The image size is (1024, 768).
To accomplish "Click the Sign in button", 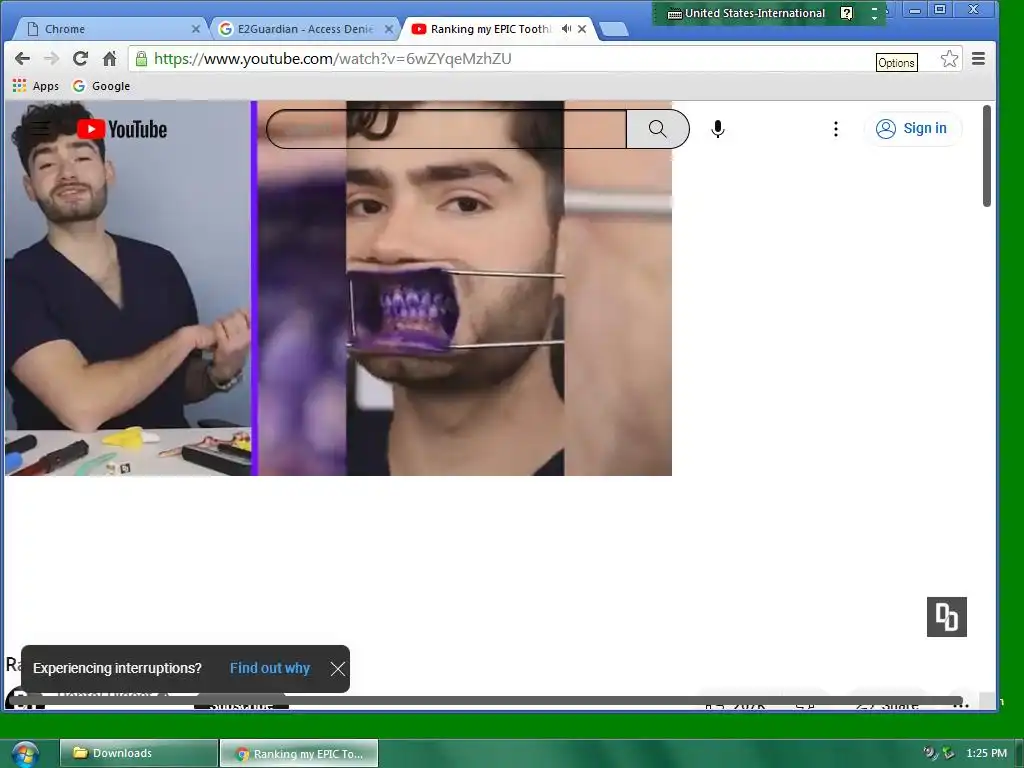I will tap(912, 129).
